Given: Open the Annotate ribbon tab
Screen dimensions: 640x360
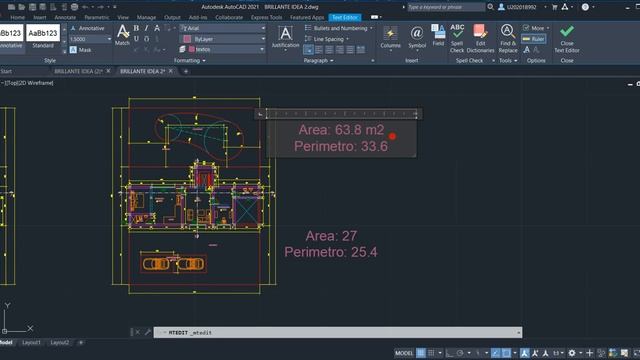Looking at the screenshot, I should point(65,18).
